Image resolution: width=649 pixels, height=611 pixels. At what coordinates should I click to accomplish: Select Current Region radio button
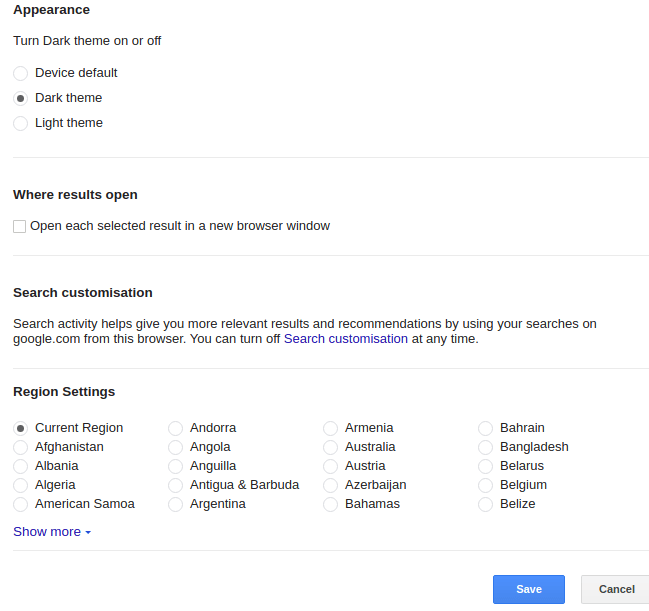pos(20,428)
